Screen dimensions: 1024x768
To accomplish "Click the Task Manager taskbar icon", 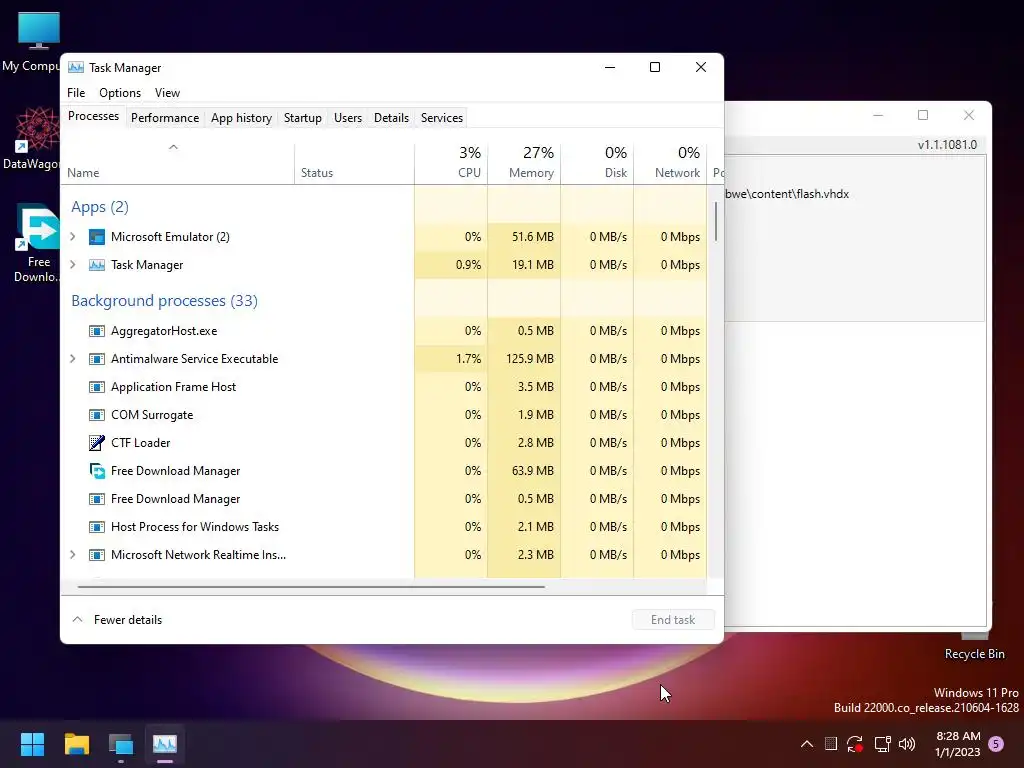I will pos(165,744).
